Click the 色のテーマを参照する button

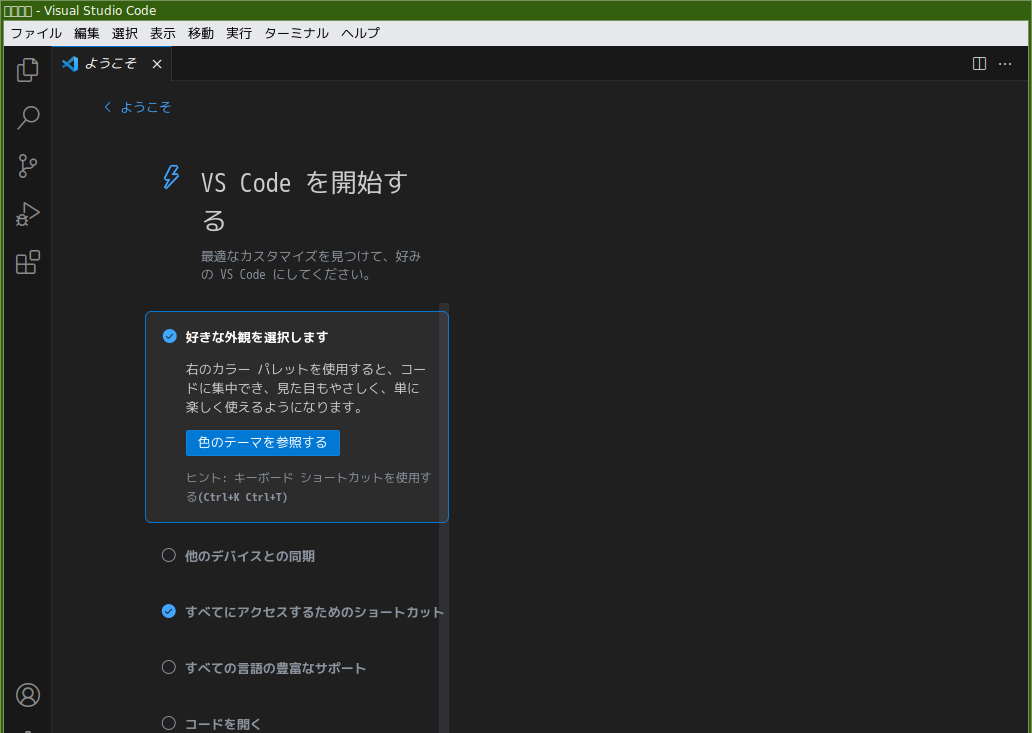click(x=263, y=443)
